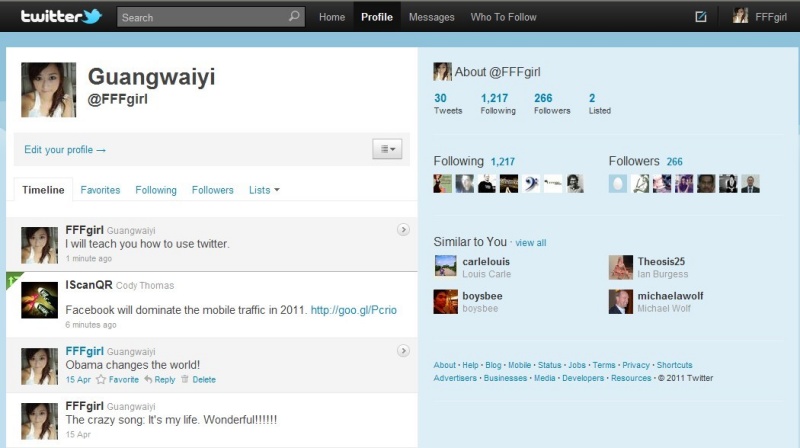Delete the Obama tweet via trash icon
Image resolution: width=800 pixels, height=448 pixels.
[185, 380]
